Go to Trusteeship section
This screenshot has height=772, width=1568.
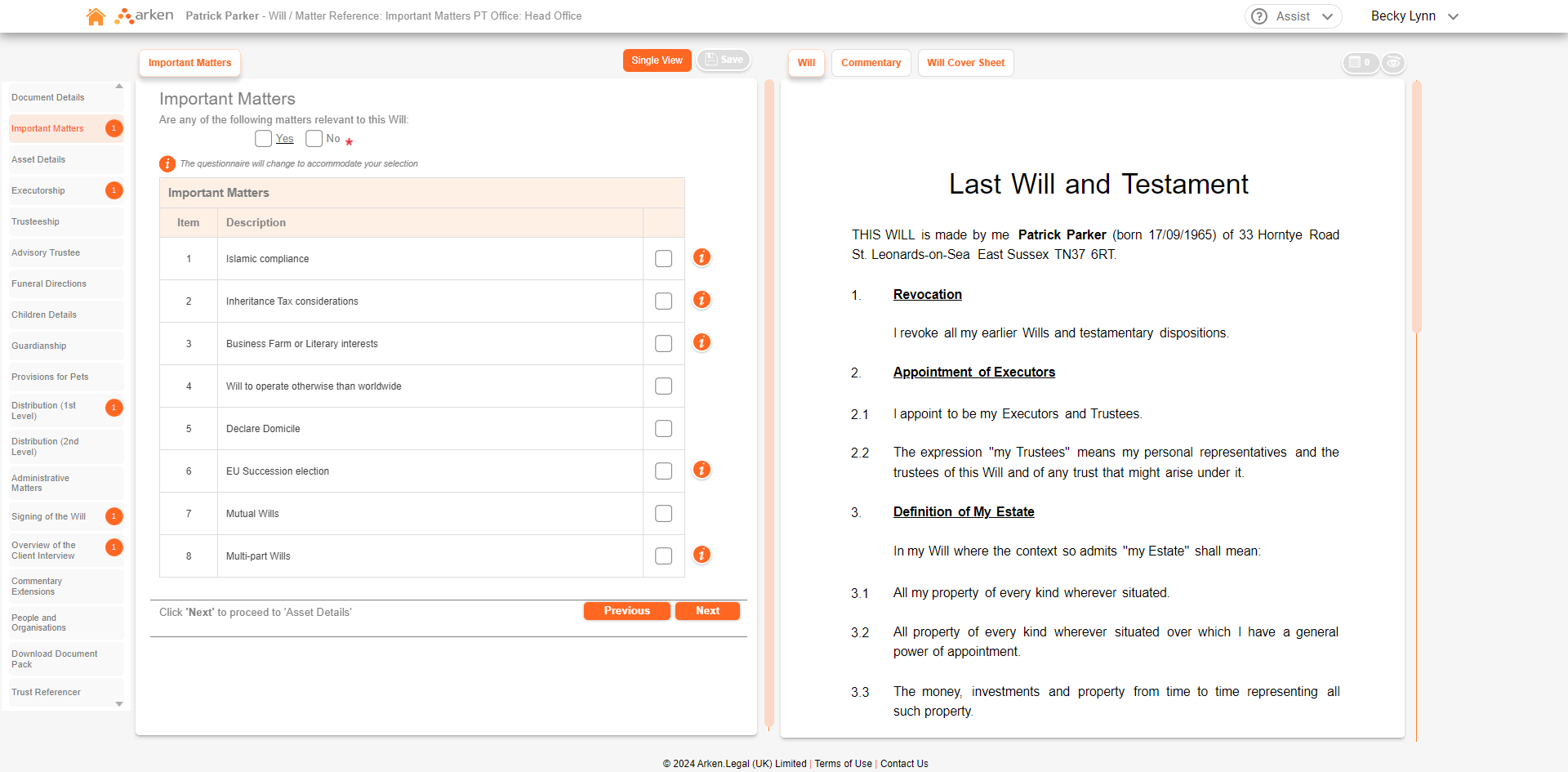pos(66,221)
